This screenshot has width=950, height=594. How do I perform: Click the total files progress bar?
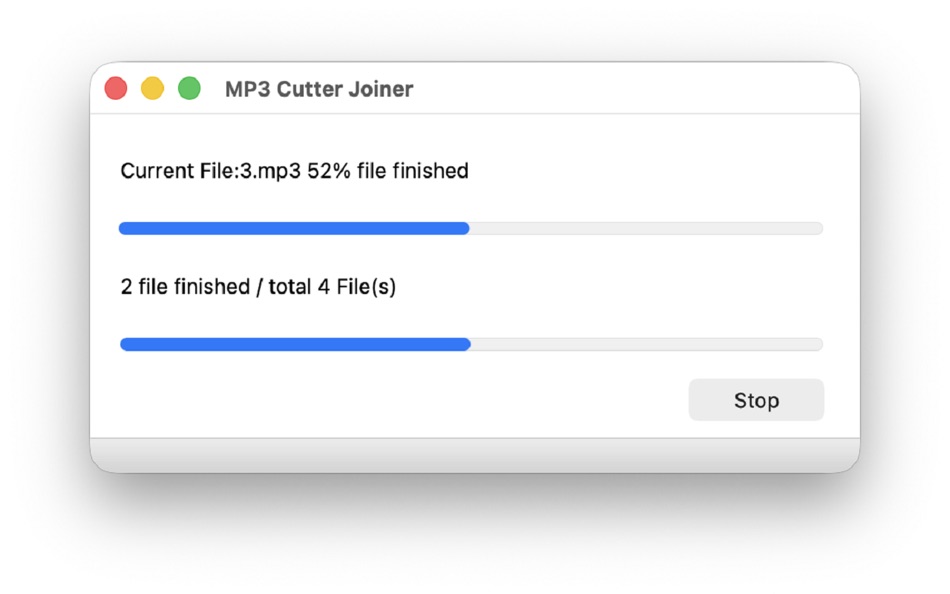tap(470, 344)
